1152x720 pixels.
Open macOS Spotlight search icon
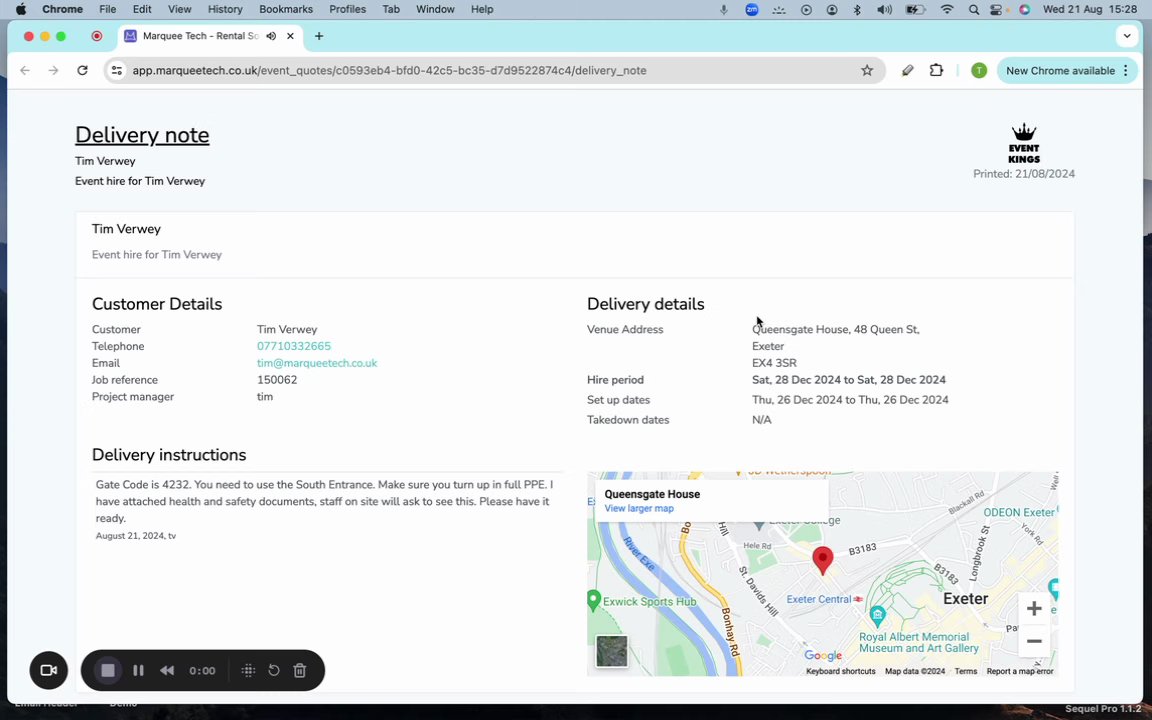[973, 10]
